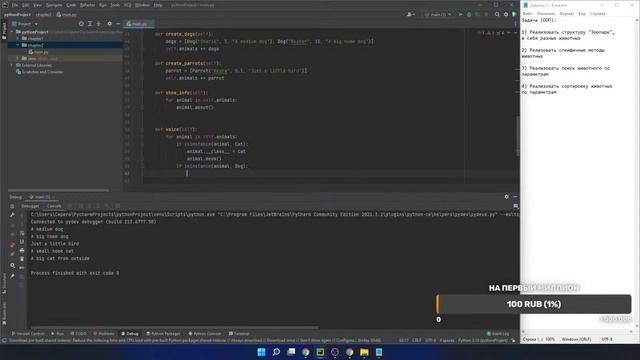Click the Project vertical side-tab button
Image resolution: width=640 pixels, height=360 pixels.
point(4,31)
